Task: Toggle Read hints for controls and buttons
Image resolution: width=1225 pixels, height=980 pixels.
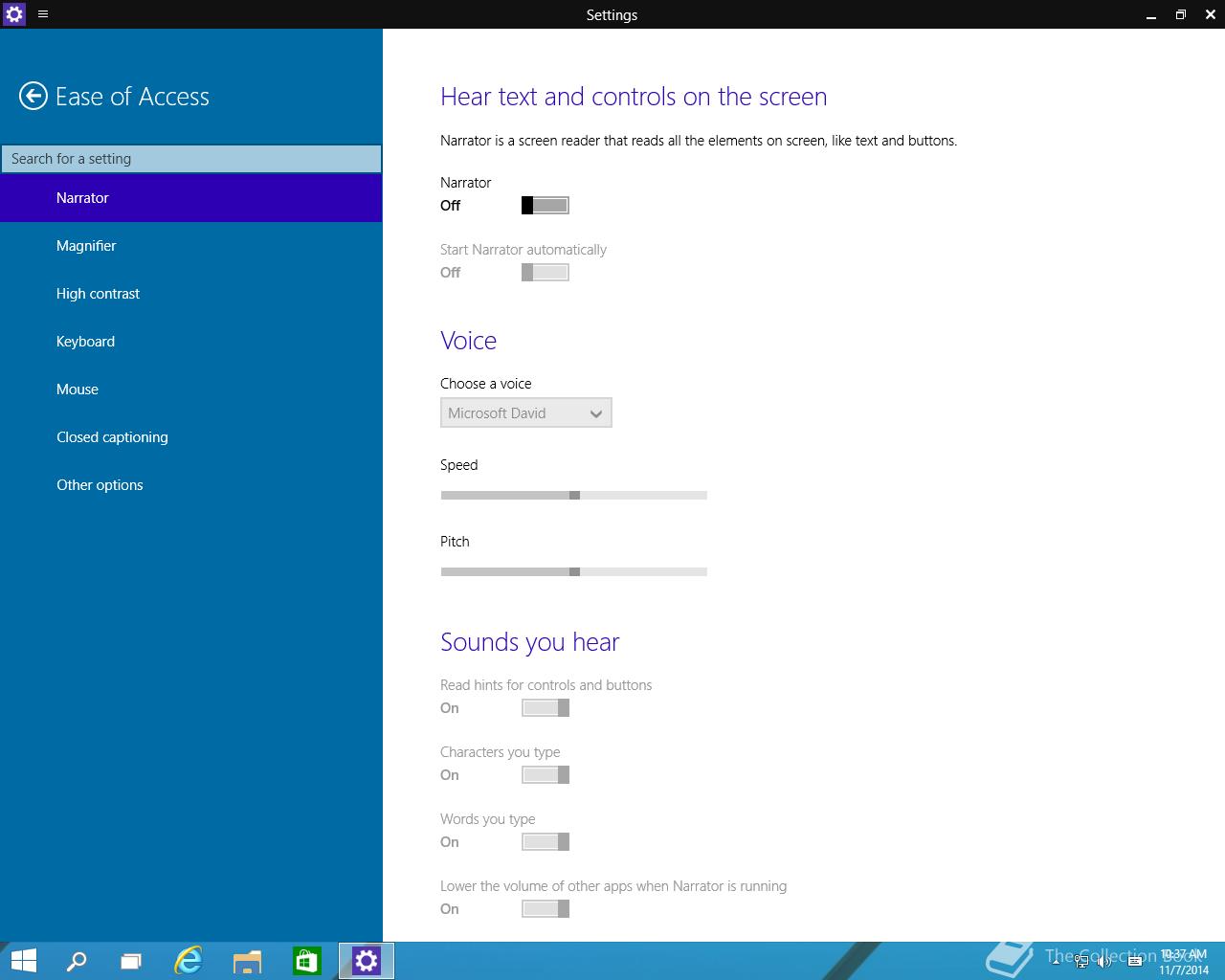Action: pos(546,707)
